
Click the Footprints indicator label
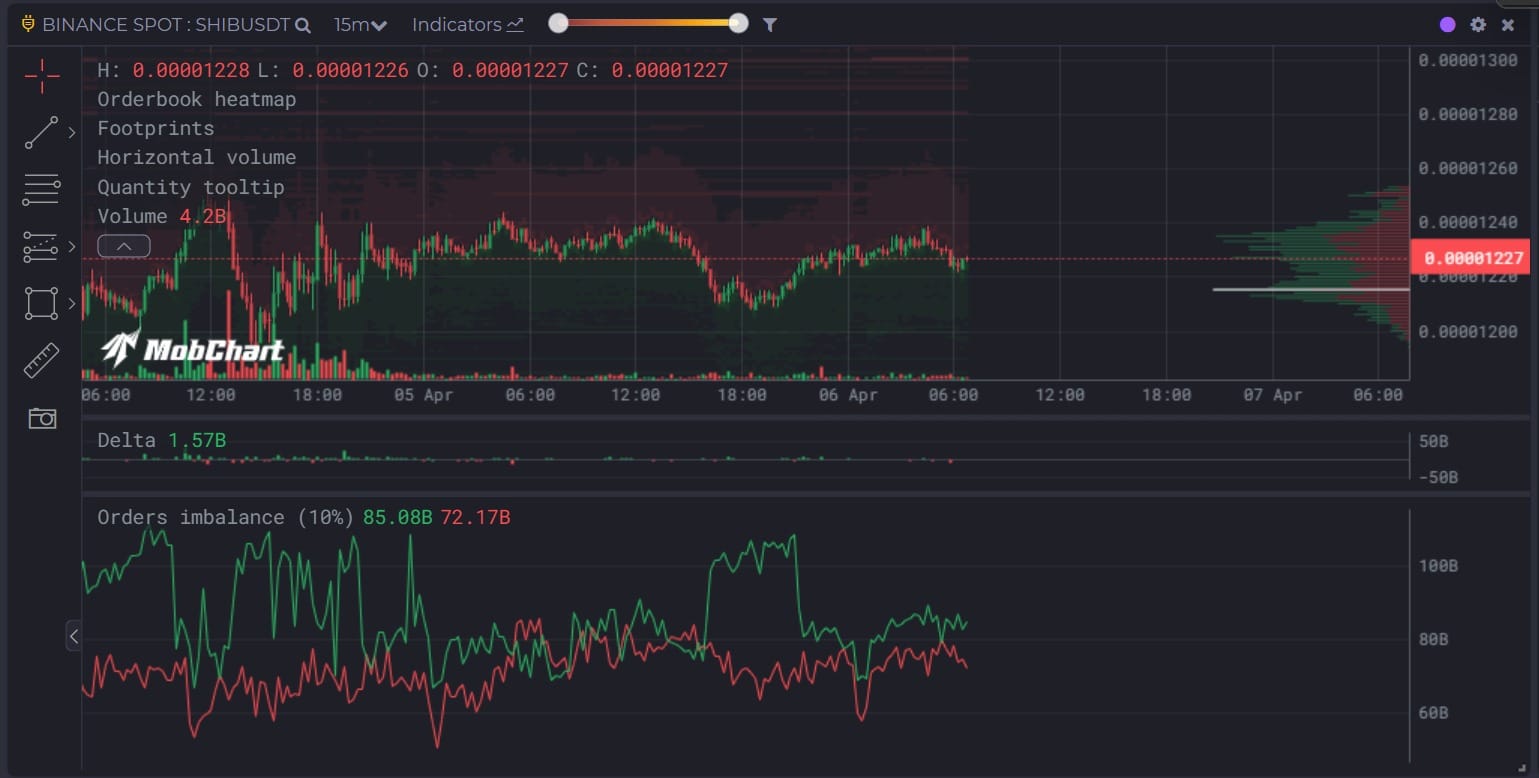[x=155, y=128]
